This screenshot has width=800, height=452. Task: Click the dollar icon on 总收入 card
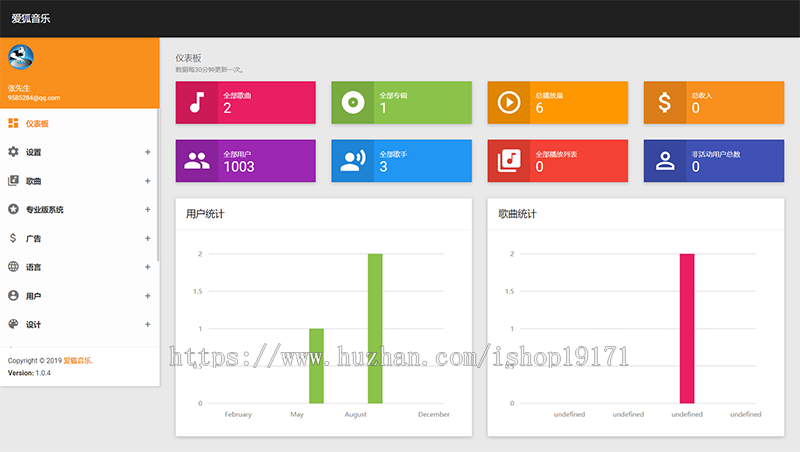[664, 103]
